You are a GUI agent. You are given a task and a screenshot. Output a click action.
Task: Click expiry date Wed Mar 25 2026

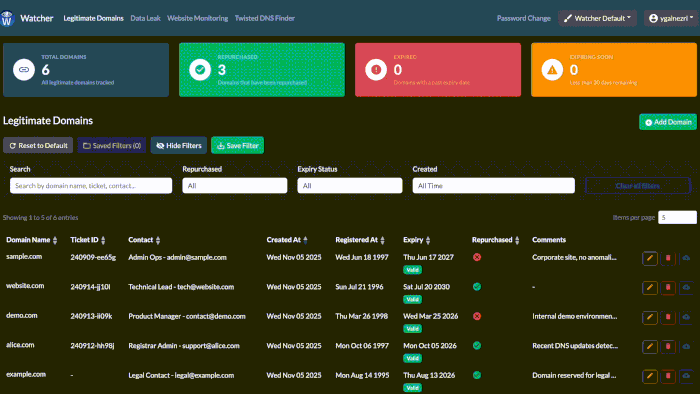(430, 316)
